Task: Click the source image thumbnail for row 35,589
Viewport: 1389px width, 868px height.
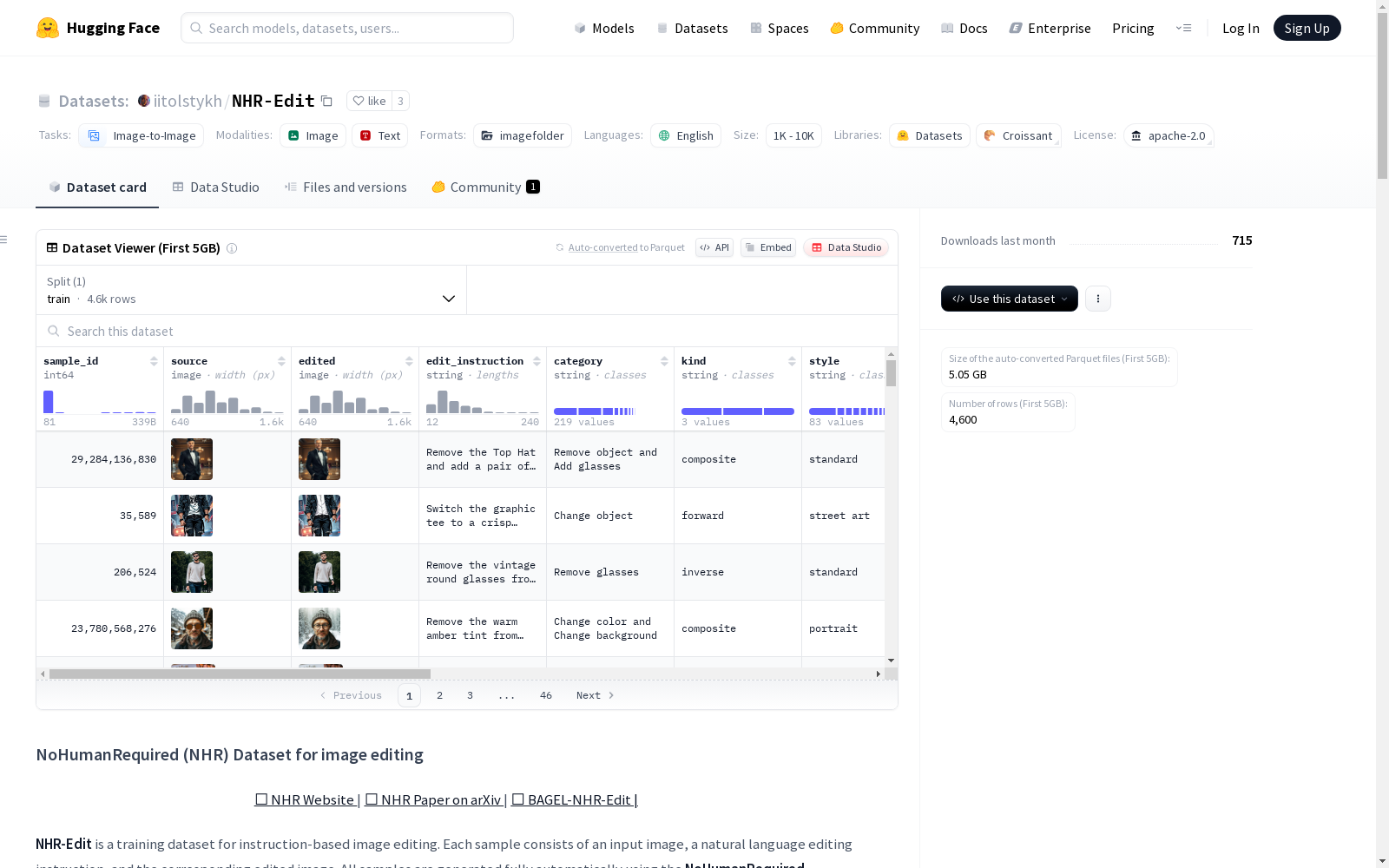Action: (192, 516)
